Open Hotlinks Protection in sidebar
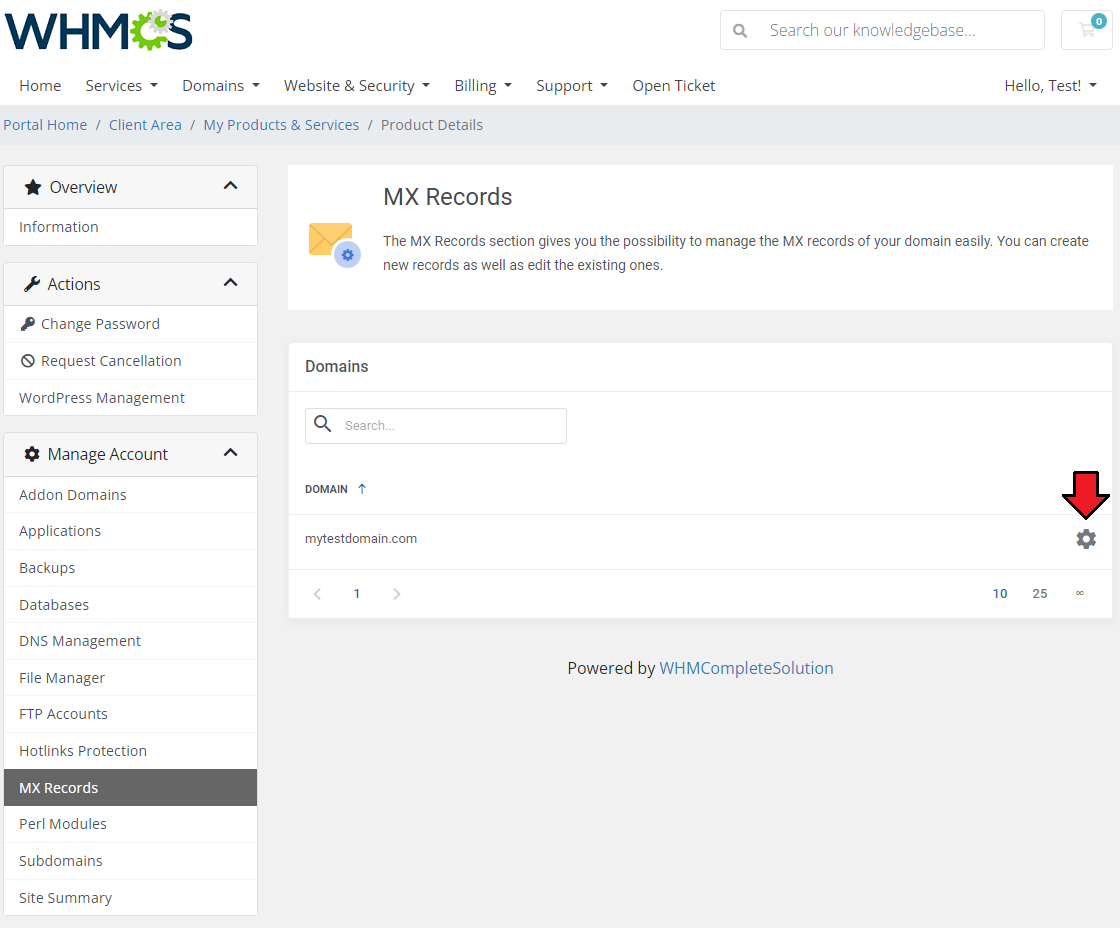 tap(131, 751)
